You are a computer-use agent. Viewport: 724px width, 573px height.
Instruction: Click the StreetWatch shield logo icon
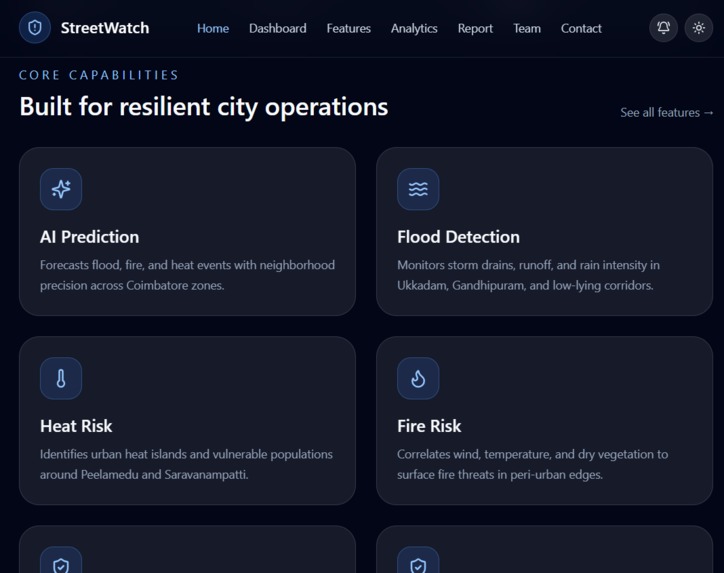pyautogui.click(x=35, y=28)
